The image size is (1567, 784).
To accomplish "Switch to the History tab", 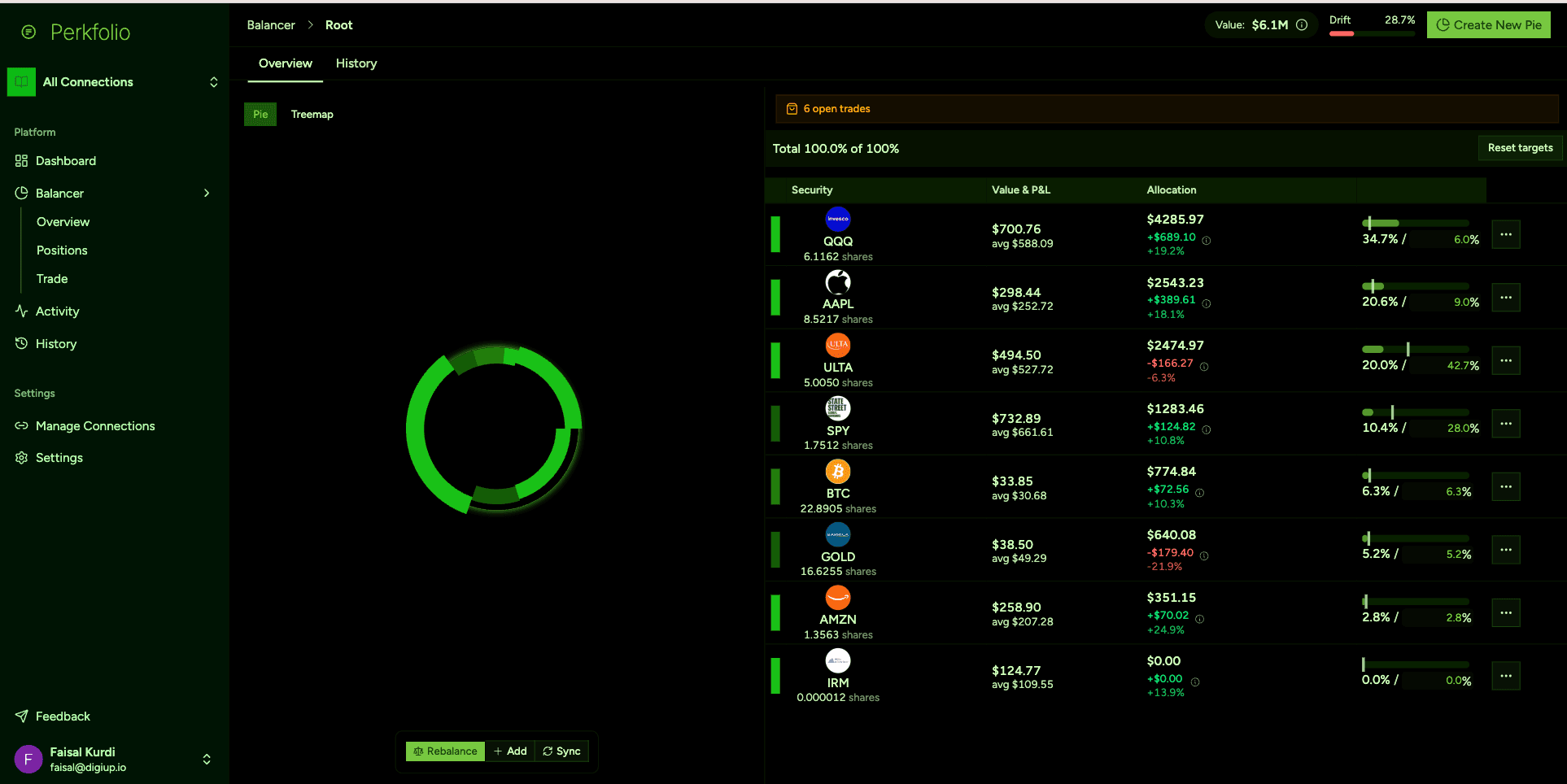I will [x=356, y=63].
